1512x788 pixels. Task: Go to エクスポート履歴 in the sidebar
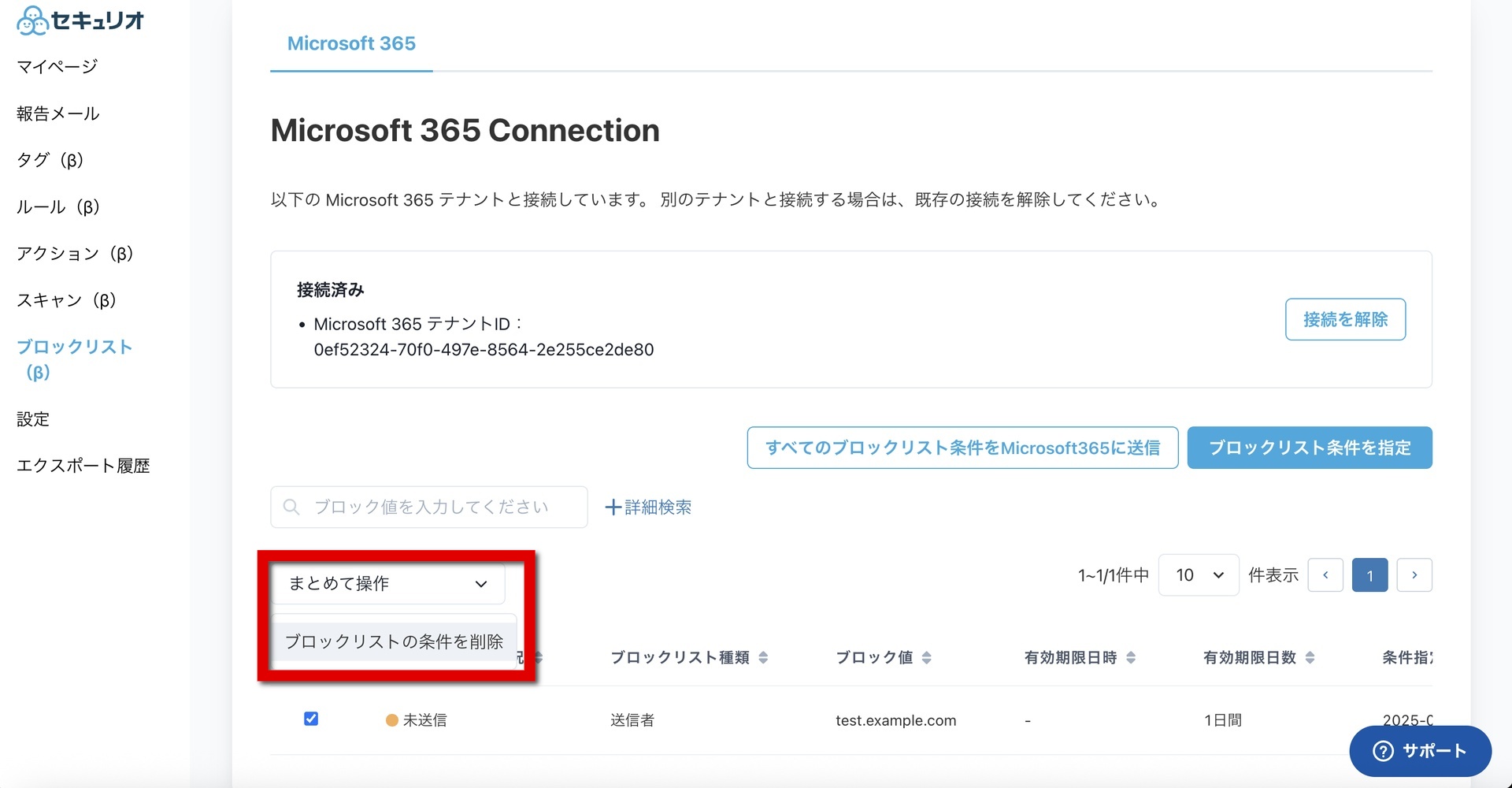pos(83,466)
